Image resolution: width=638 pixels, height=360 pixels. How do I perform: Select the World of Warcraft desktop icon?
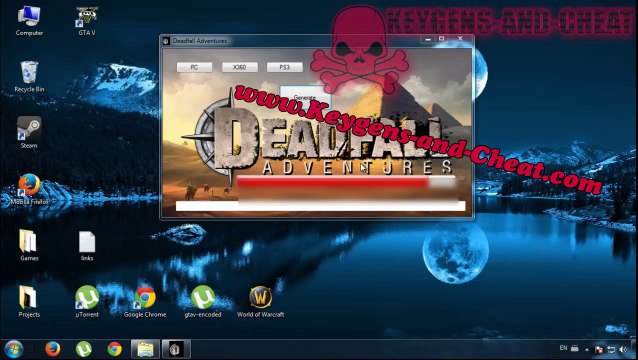260,301
